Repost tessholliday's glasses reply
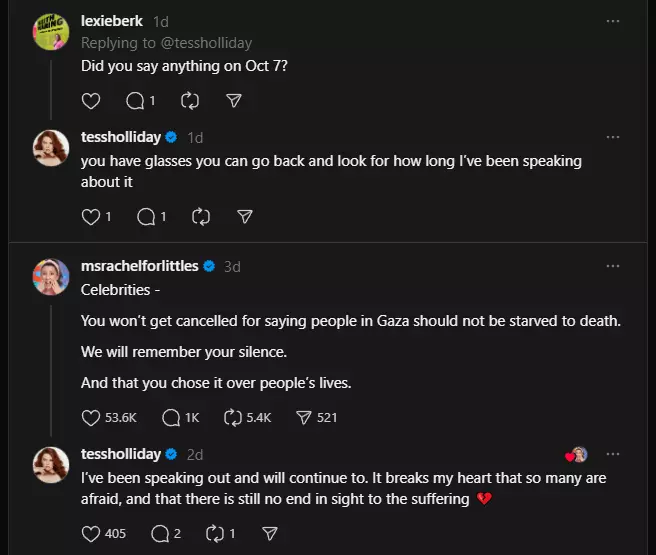656x555 pixels. [201, 217]
